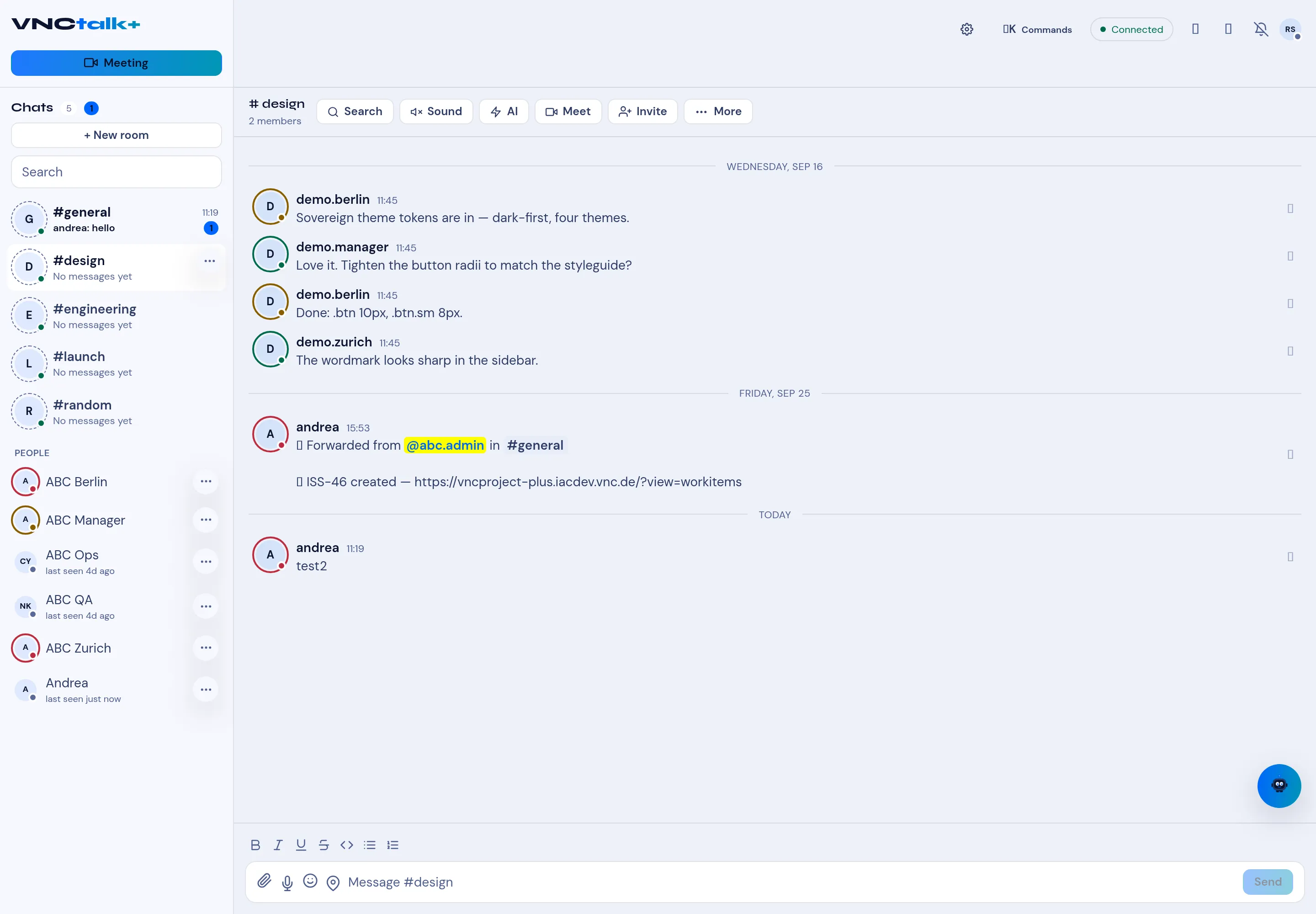1316x914 pixels.
Task: Start a Meeting with the blue button
Action: coord(116,63)
